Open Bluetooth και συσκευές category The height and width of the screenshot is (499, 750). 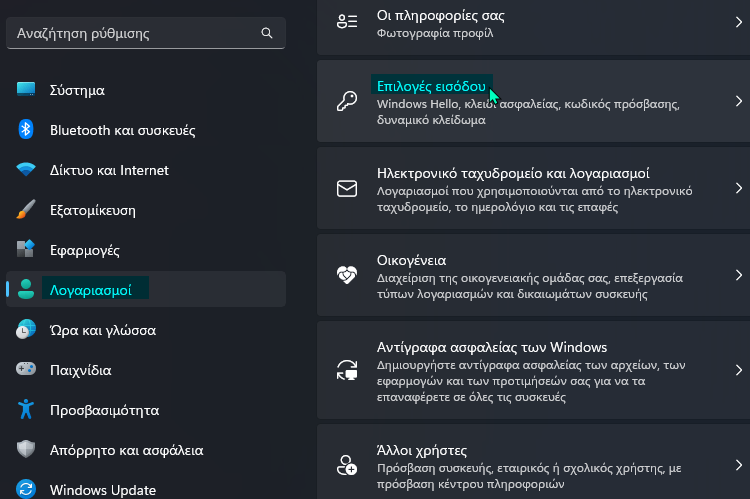146,130
